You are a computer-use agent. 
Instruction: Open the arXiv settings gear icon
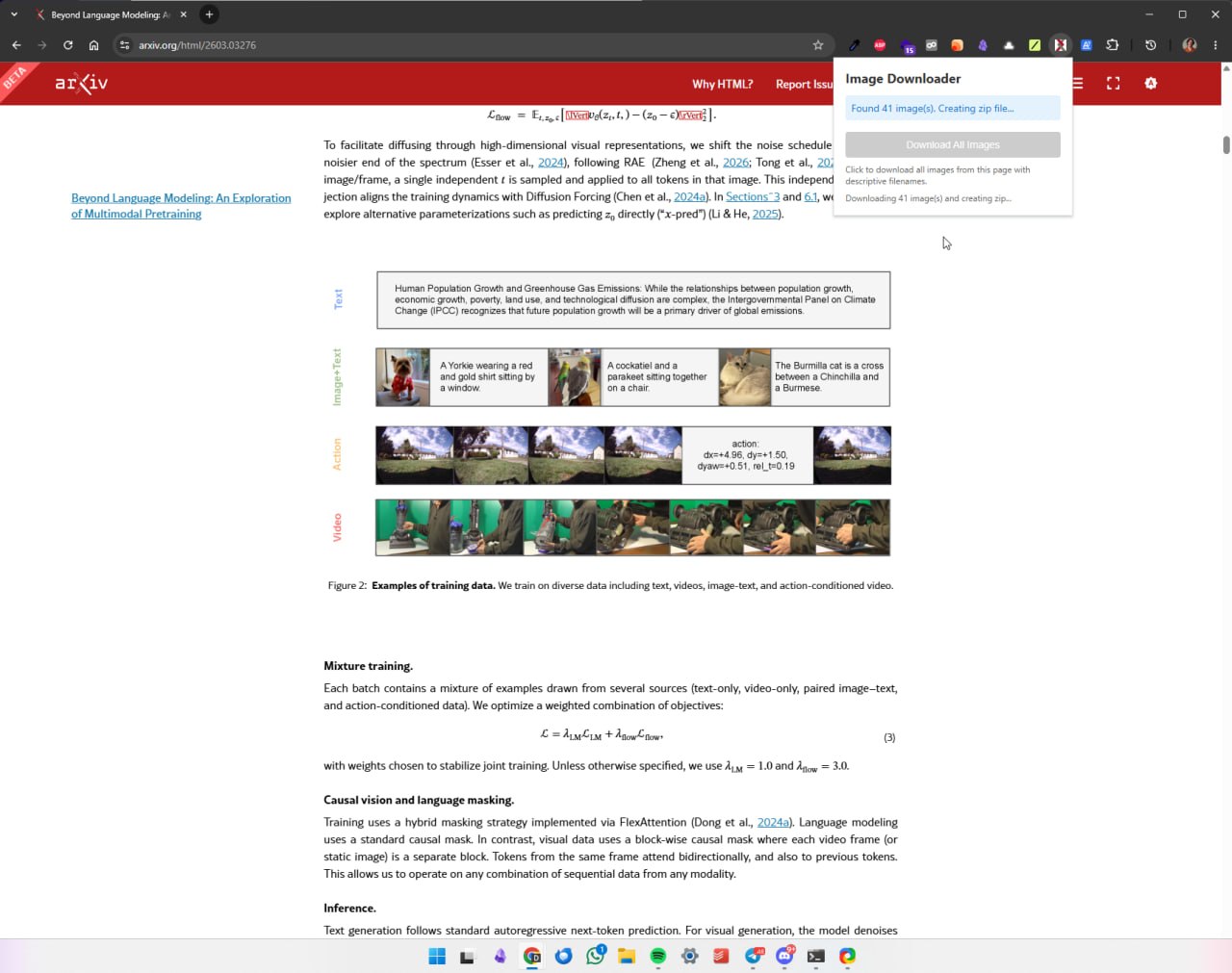(x=1150, y=84)
